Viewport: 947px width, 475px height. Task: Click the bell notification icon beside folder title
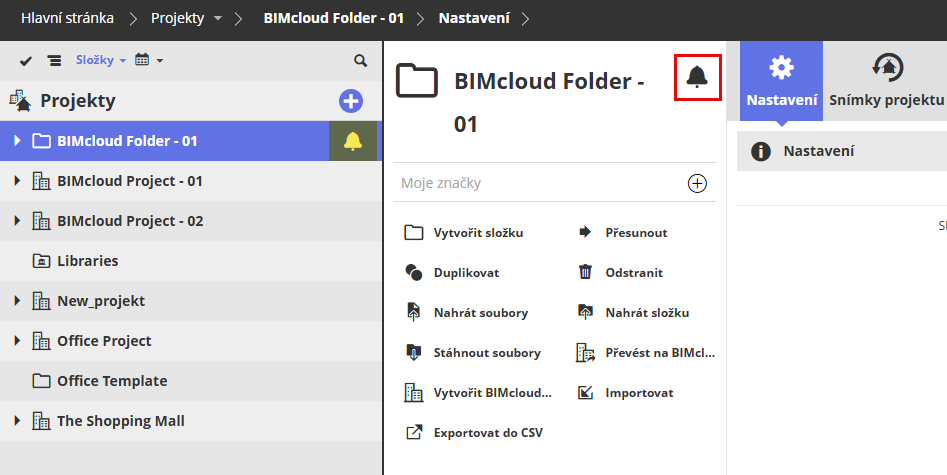(x=698, y=77)
